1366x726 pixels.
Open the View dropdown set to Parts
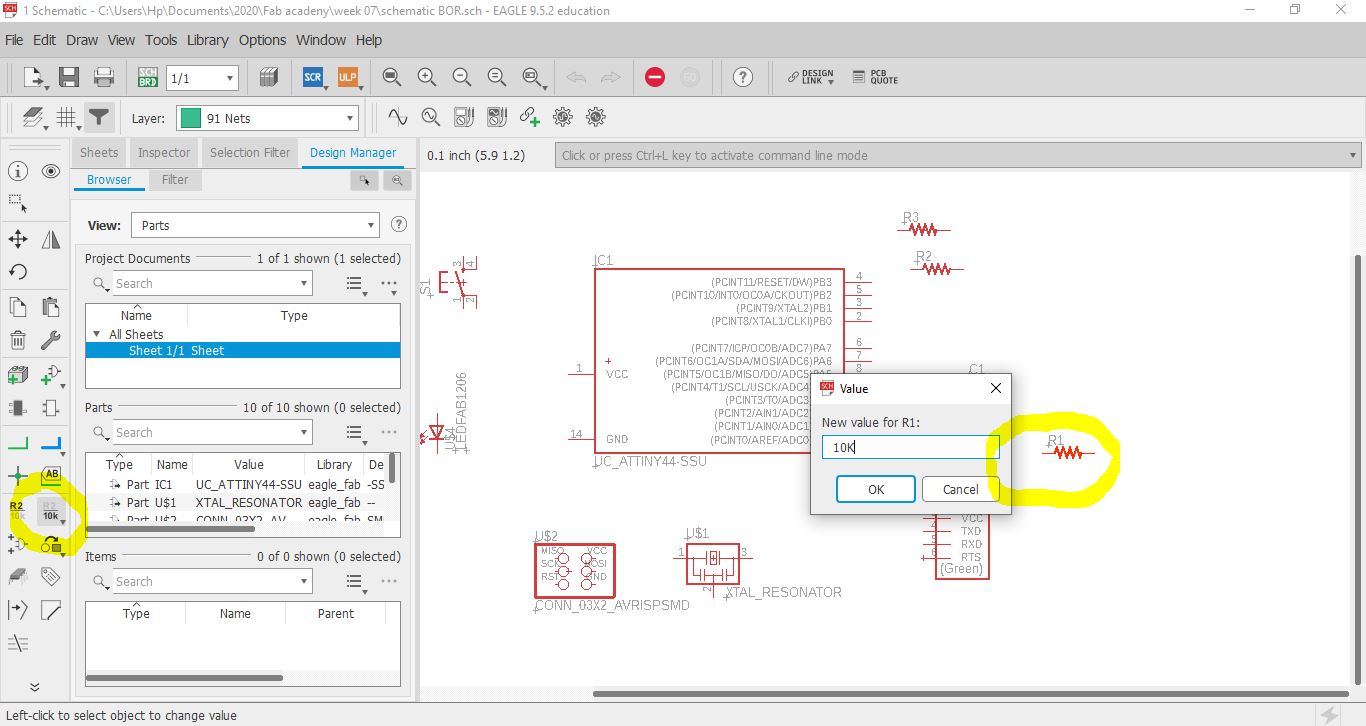255,225
